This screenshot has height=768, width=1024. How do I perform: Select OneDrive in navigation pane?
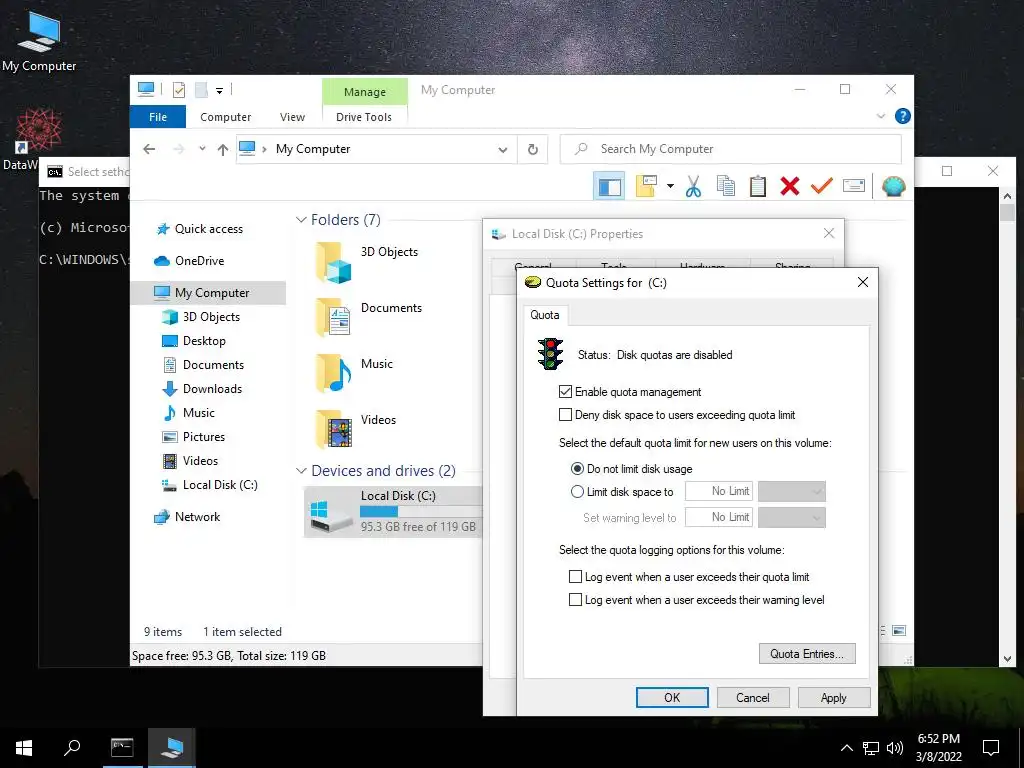coord(199,261)
